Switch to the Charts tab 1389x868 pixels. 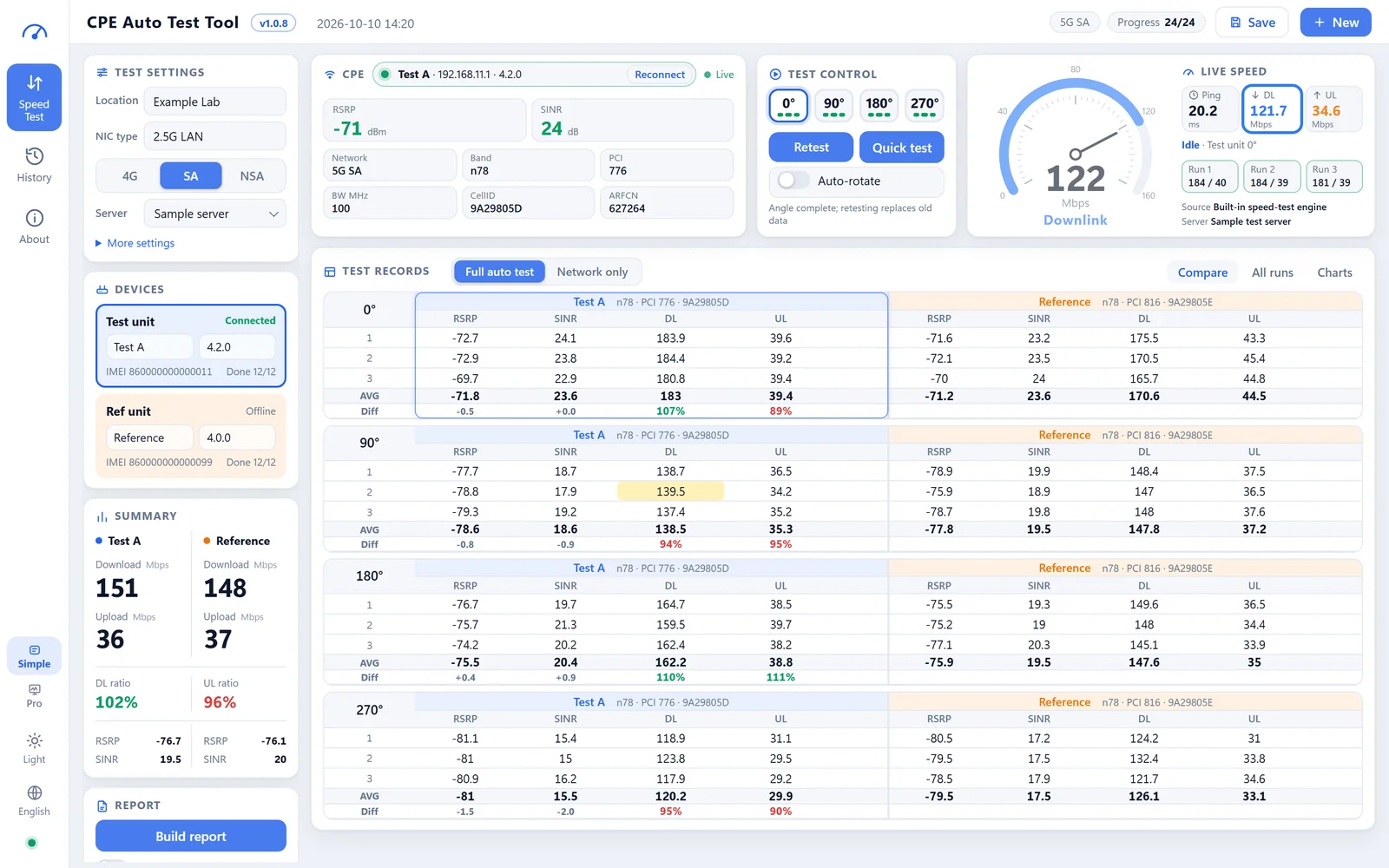[x=1334, y=273]
